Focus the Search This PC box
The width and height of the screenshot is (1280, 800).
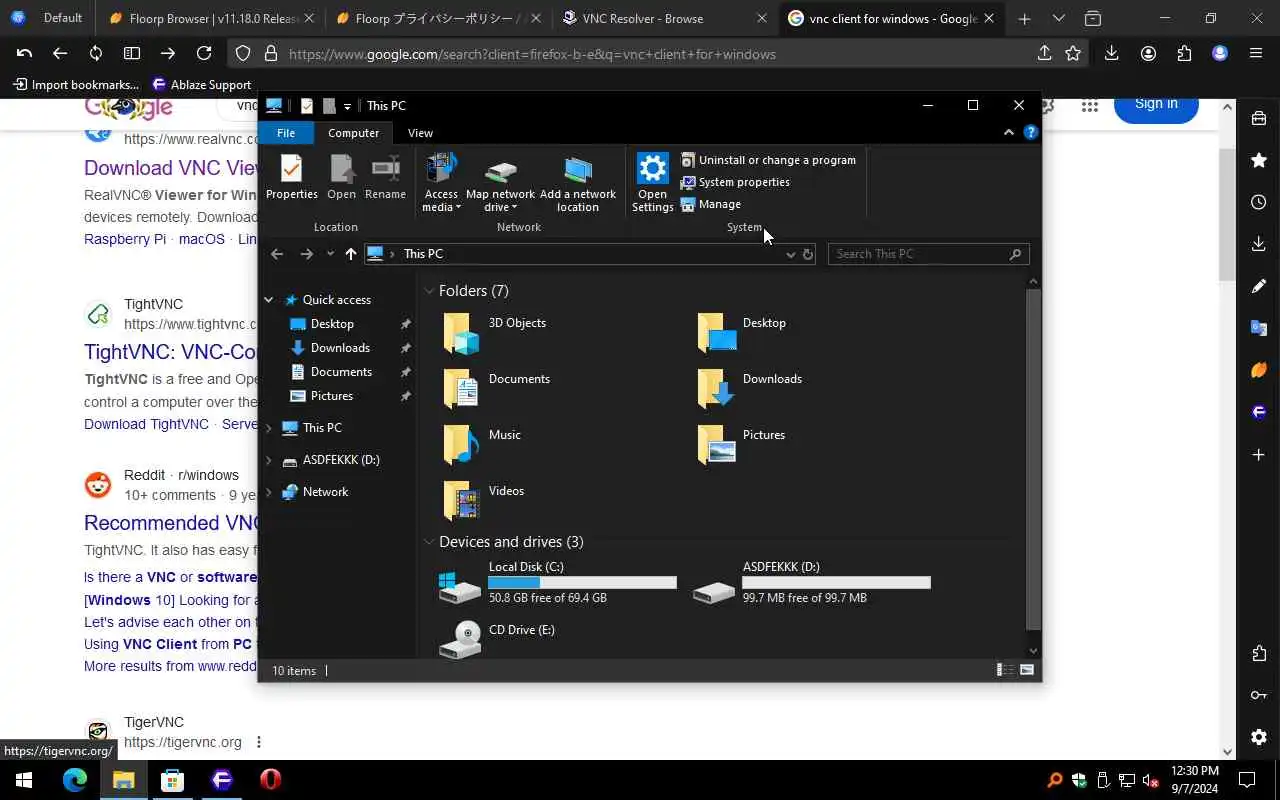[x=927, y=254]
